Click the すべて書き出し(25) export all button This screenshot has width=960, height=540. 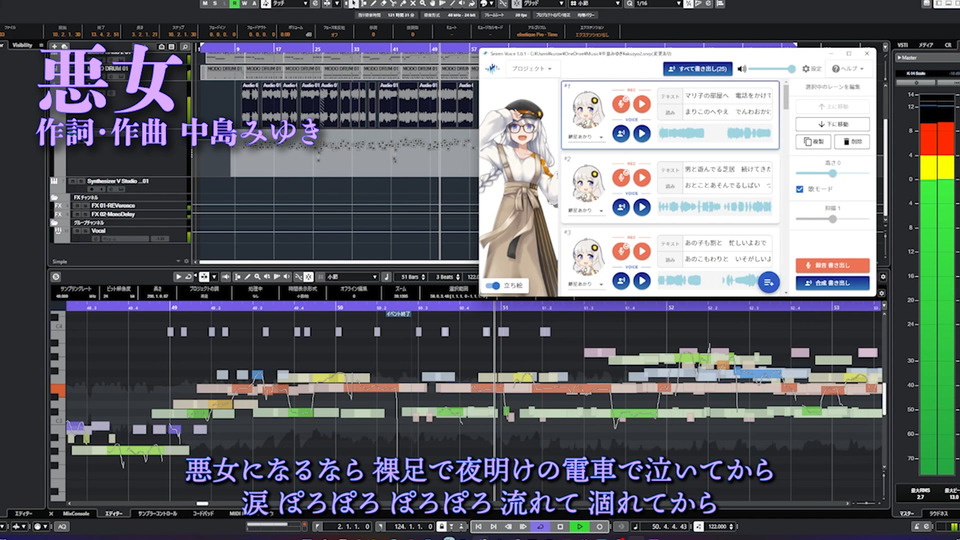[697, 69]
